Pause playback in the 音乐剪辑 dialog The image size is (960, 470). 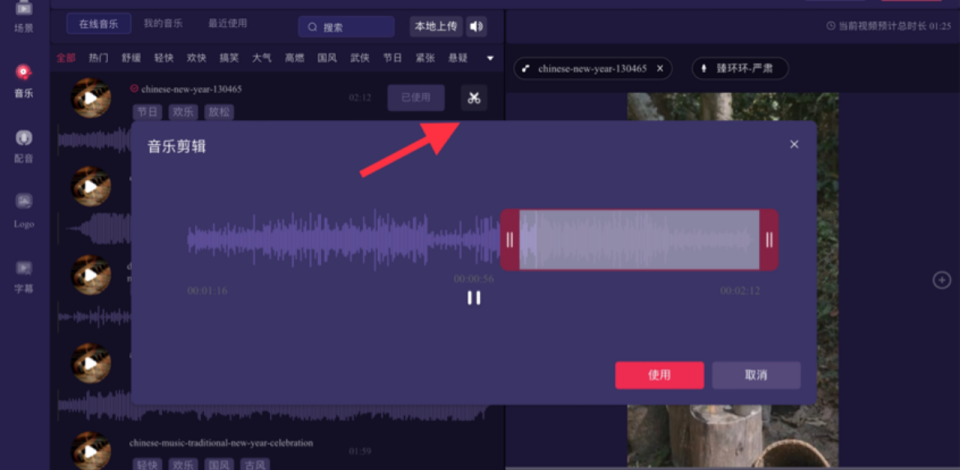474,297
